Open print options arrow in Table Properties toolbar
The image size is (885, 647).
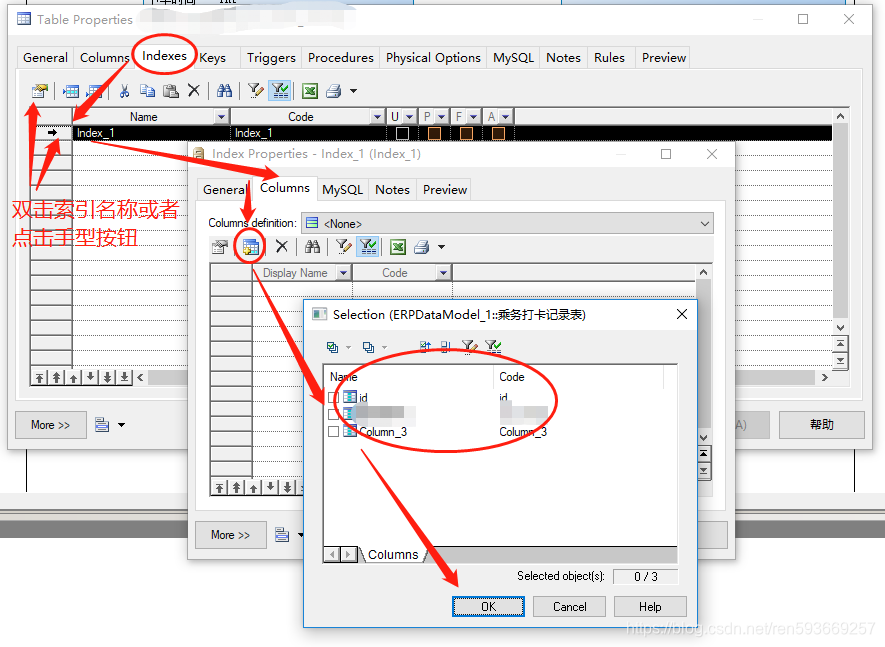point(353,91)
